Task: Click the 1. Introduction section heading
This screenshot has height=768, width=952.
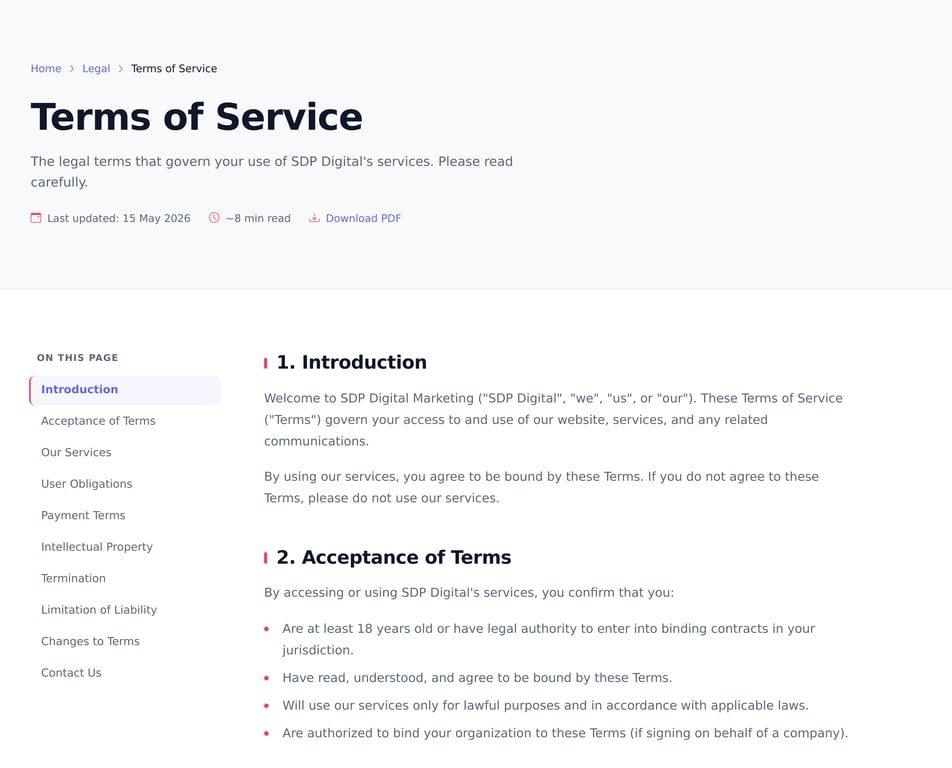Action: click(352, 362)
